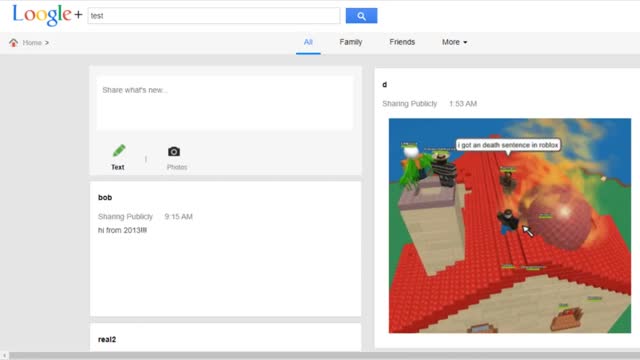Switch to the All tab
Viewport: 640px width, 360px height.
tap(308, 42)
